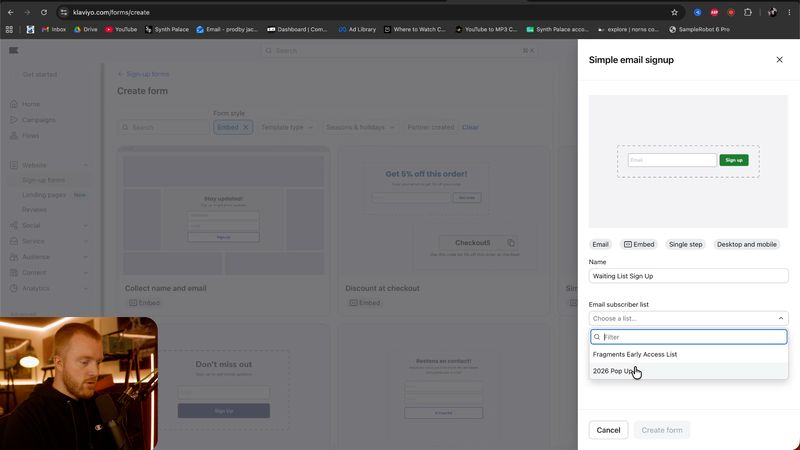
Task: Open Flows in the sidebar
Action: tap(30, 136)
